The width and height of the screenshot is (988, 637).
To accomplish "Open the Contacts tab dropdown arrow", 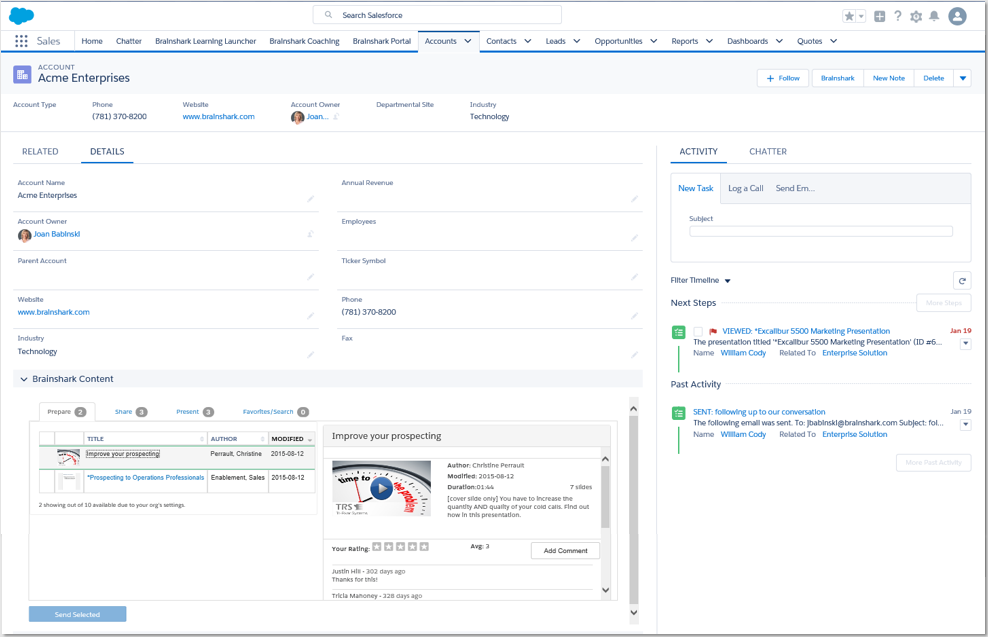I will click(527, 41).
